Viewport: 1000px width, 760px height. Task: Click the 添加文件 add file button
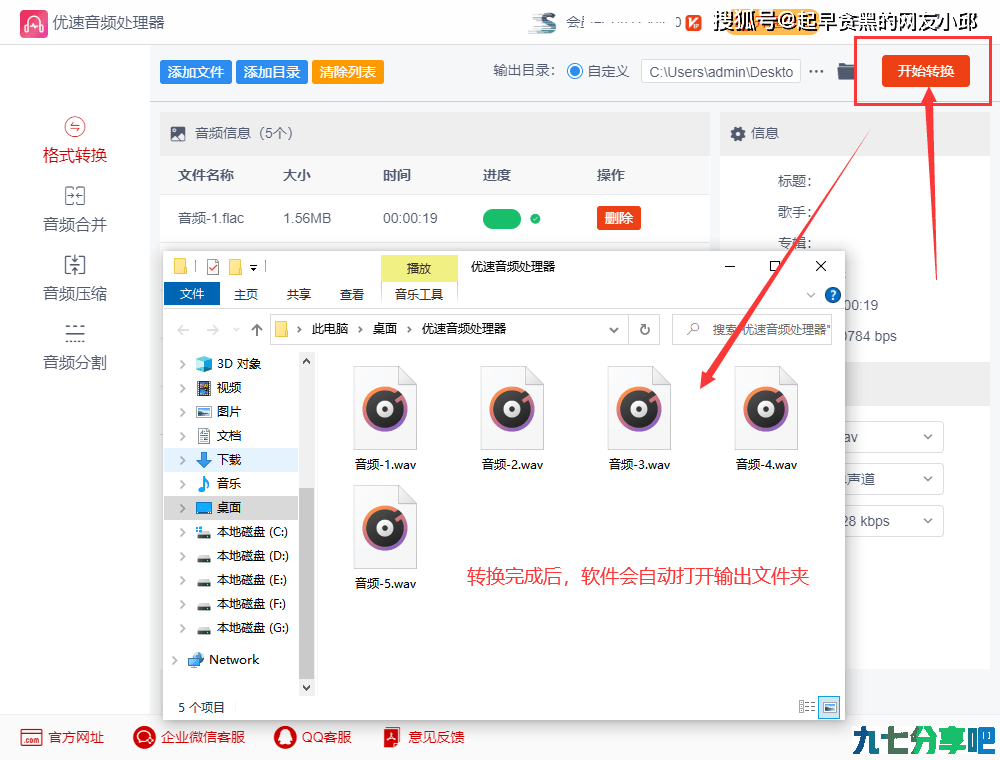tap(196, 72)
